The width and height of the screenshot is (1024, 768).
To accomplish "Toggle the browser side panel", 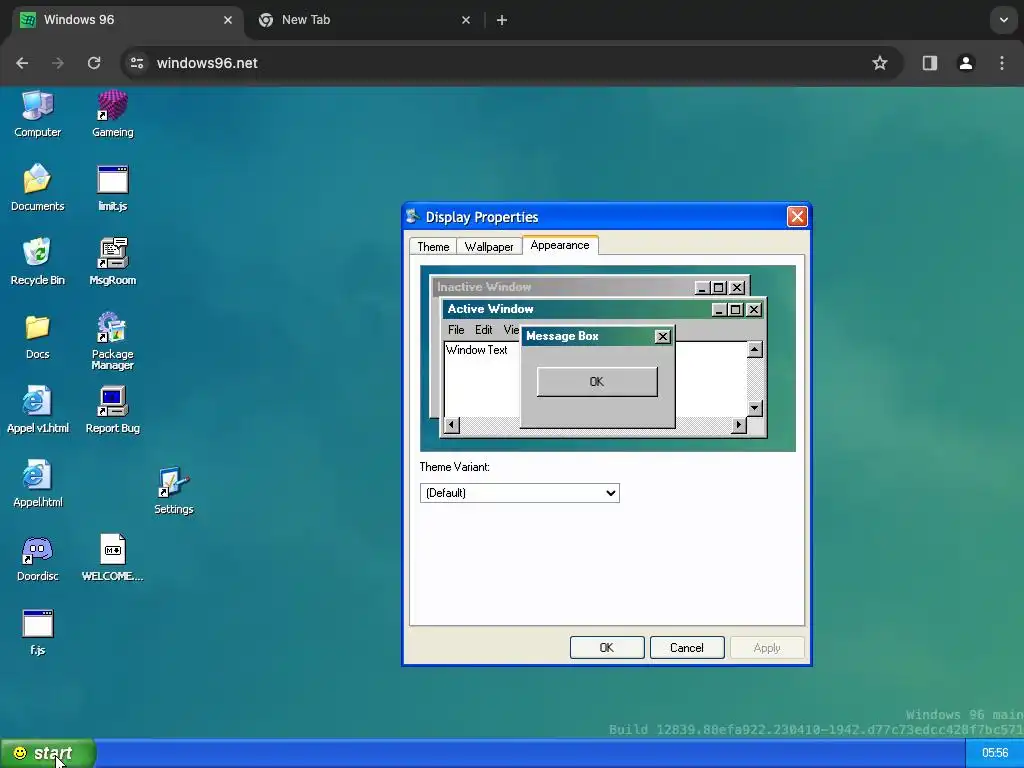I will (x=929, y=63).
